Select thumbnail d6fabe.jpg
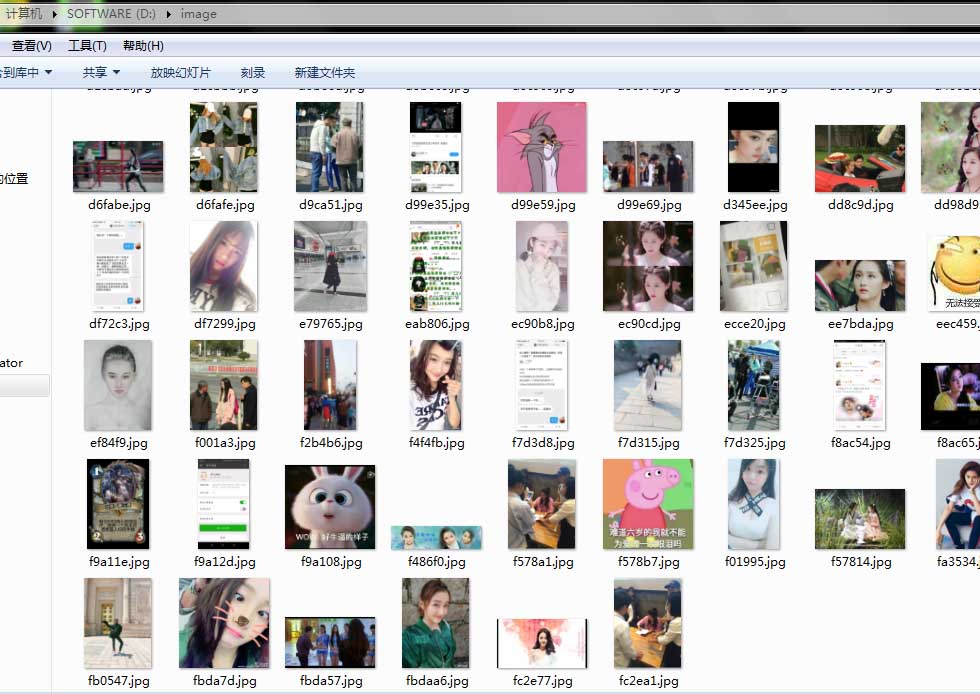 coord(118,166)
